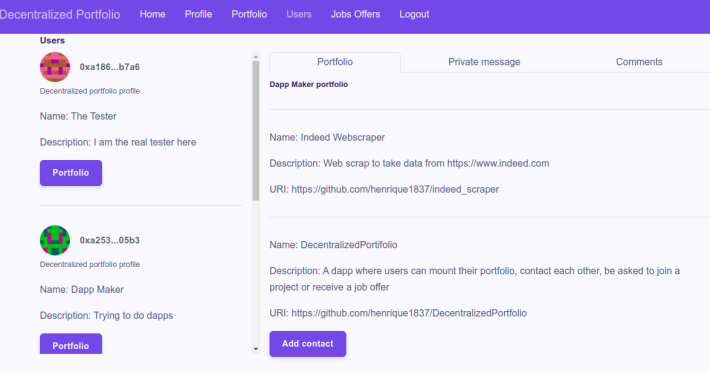Click Logout in the navbar
Image resolution: width=710 pixels, height=372 pixels.
point(414,14)
